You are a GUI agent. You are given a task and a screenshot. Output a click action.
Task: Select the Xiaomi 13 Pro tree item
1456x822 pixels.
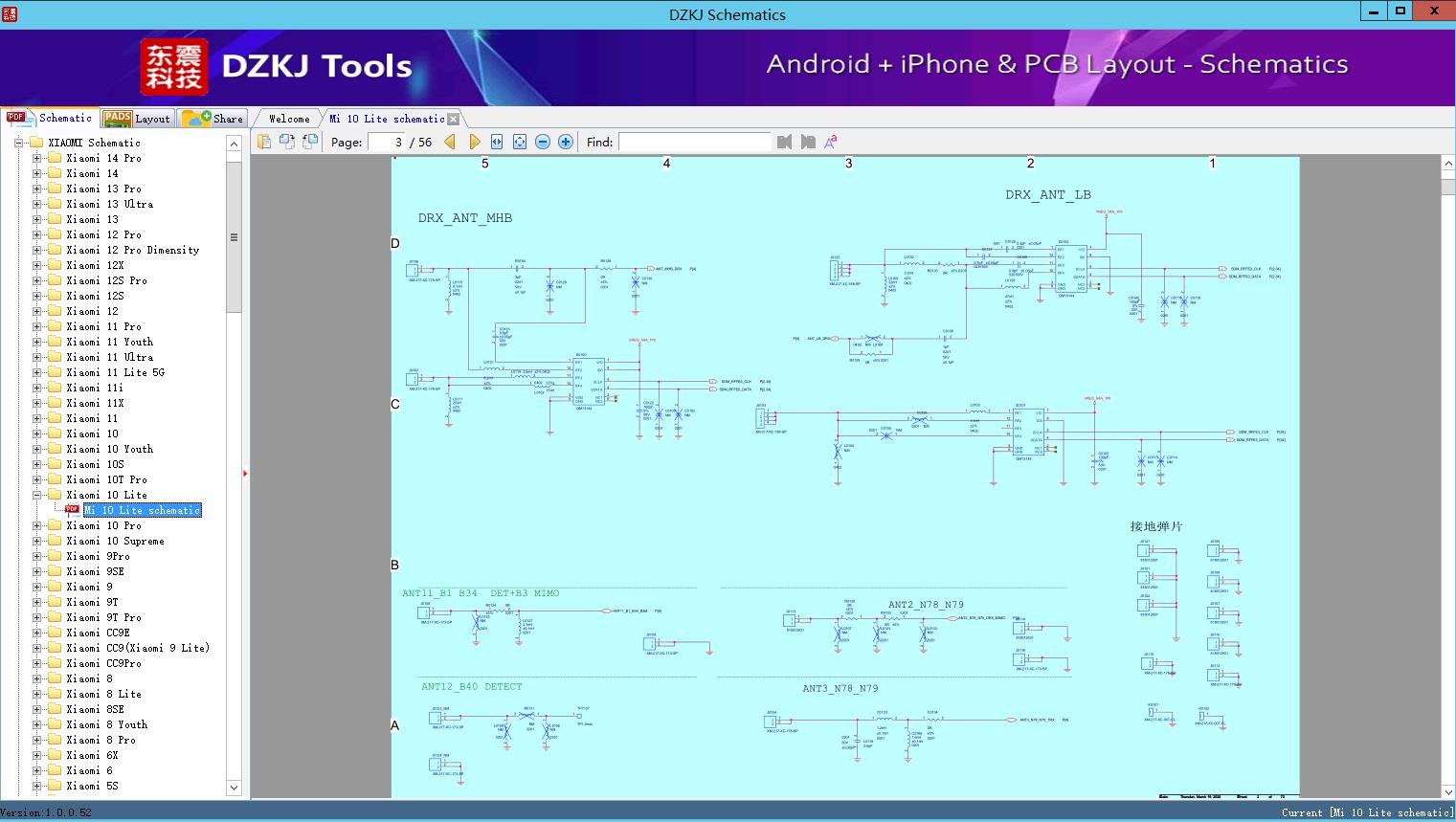click(x=103, y=189)
